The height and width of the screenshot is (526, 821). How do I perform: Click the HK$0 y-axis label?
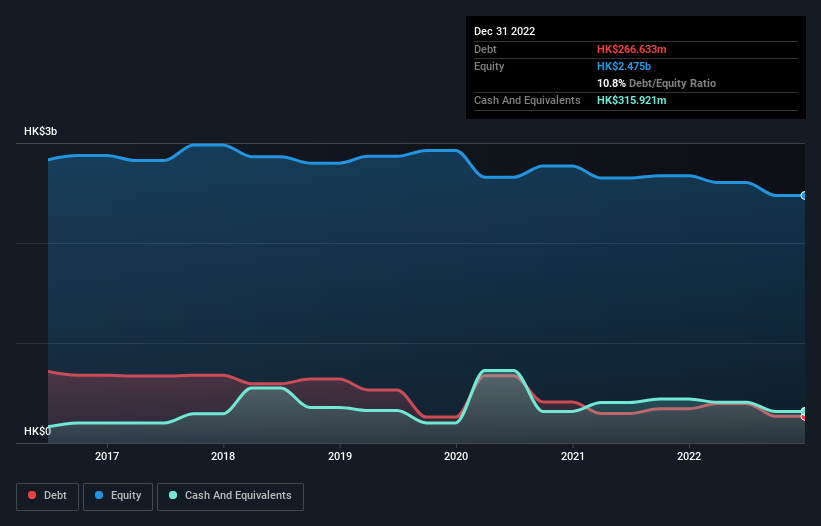click(x=38, y=431)
